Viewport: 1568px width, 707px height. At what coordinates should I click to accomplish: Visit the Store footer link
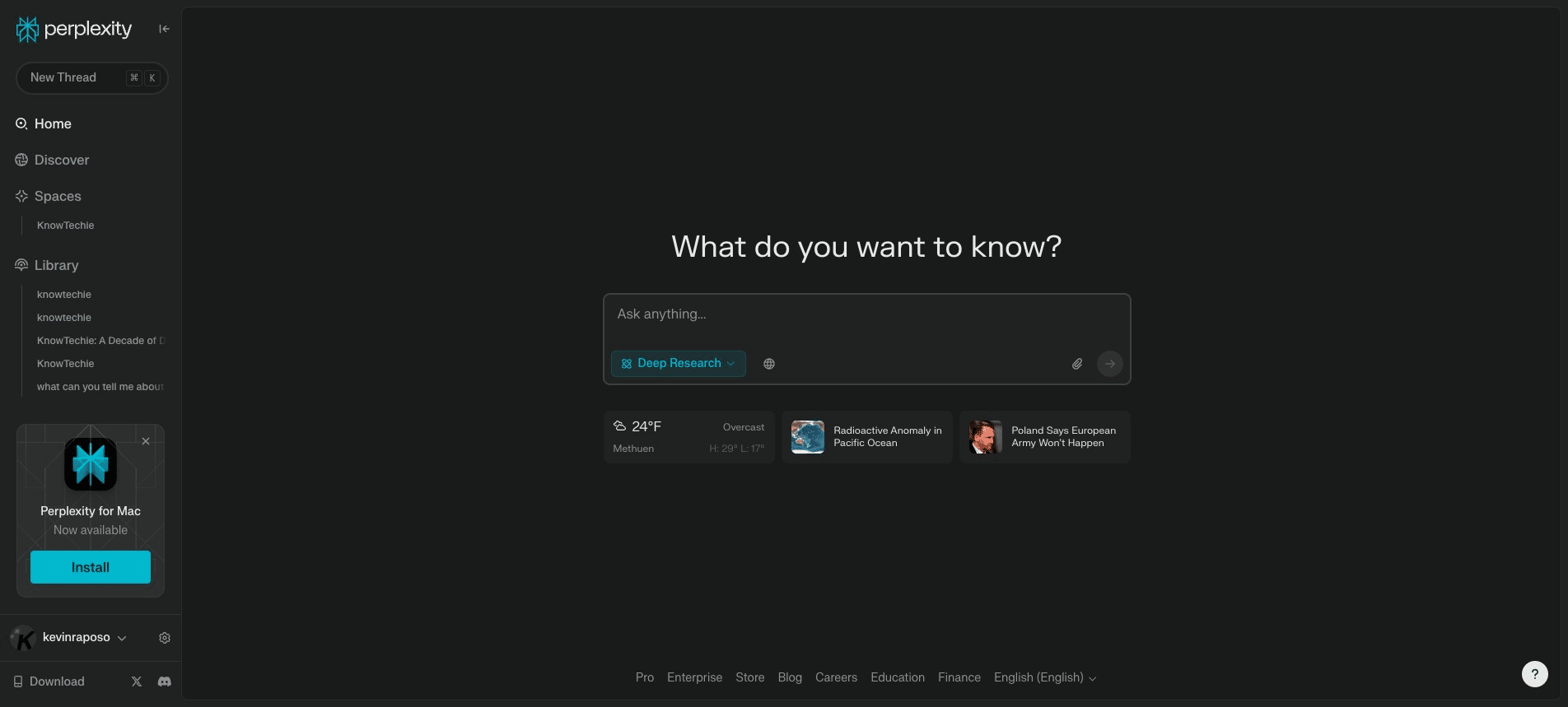(x=750, y=677)
